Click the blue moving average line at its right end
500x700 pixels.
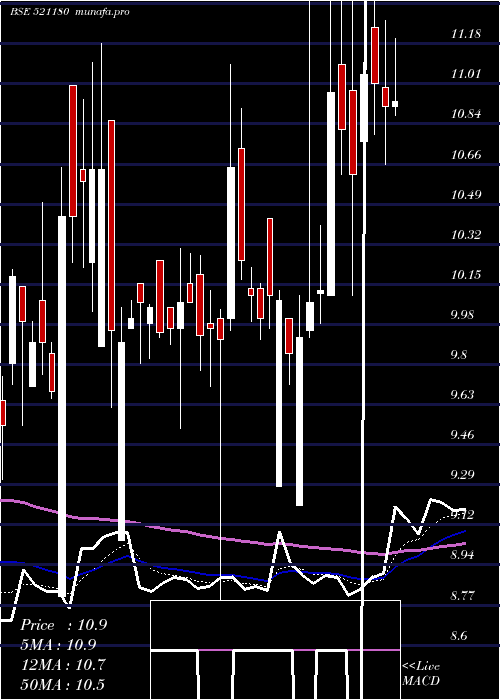464,532
